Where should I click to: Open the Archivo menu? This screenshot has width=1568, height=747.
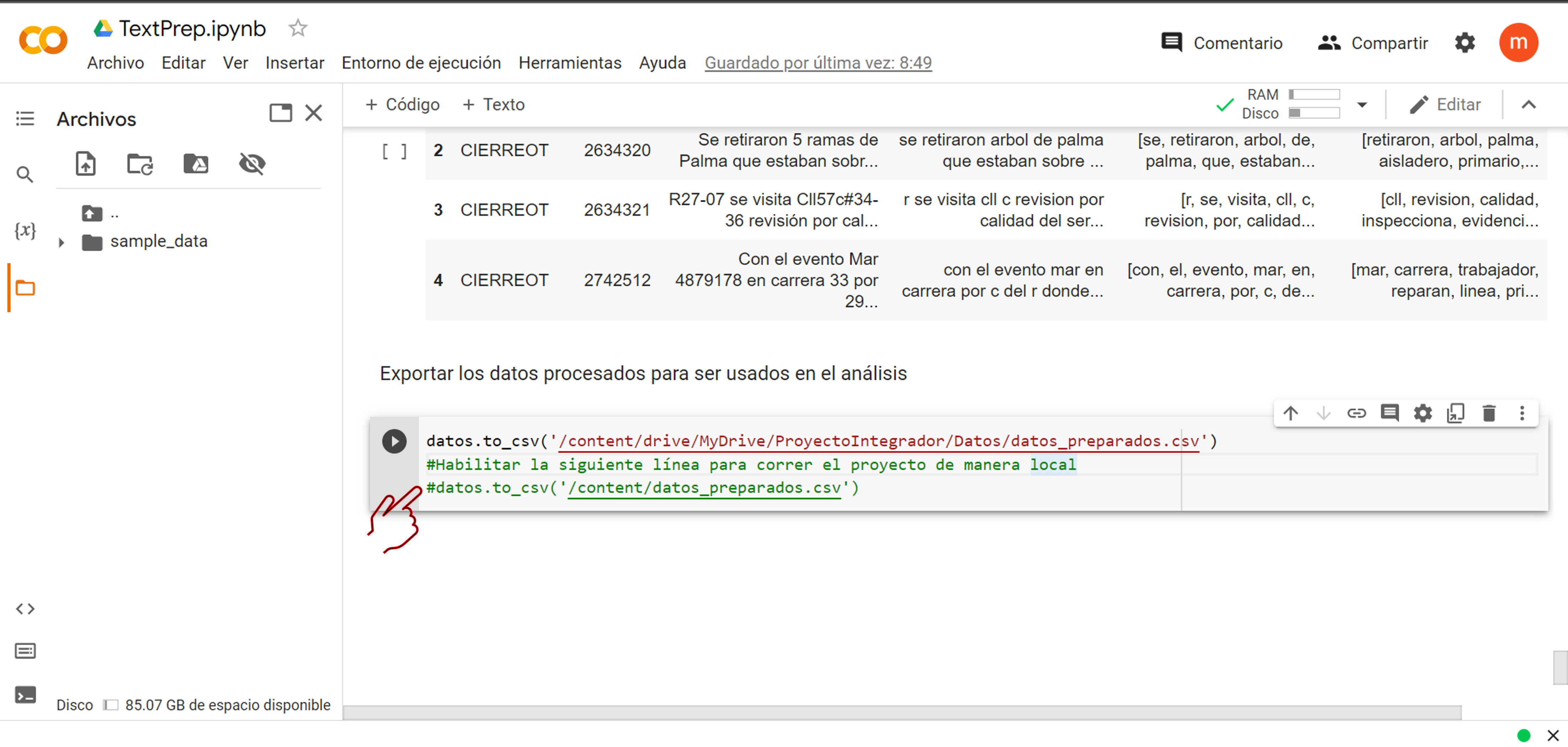tap(116, 63)
